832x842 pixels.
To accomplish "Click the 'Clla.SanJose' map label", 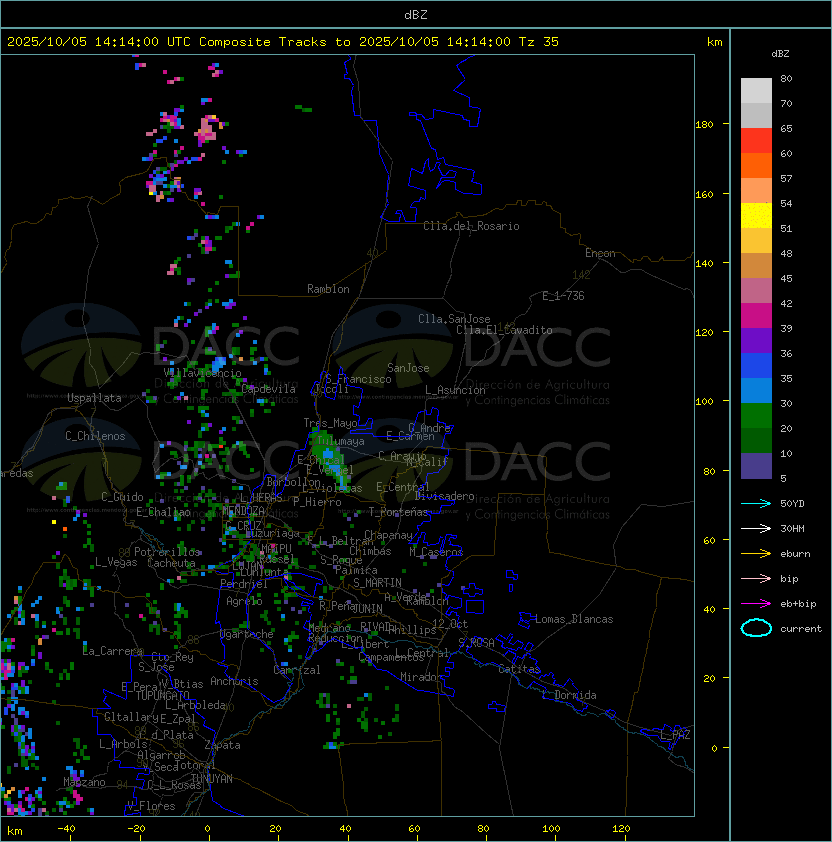I will point(454,319).
